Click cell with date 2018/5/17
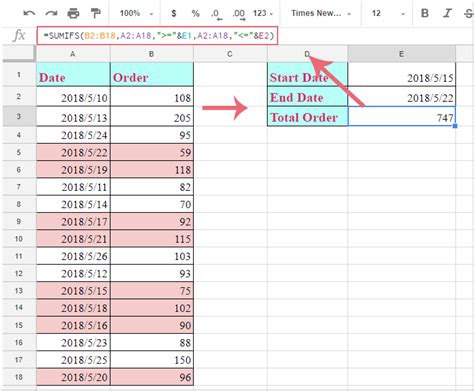 pyautogui.click(x=73, y=222)
